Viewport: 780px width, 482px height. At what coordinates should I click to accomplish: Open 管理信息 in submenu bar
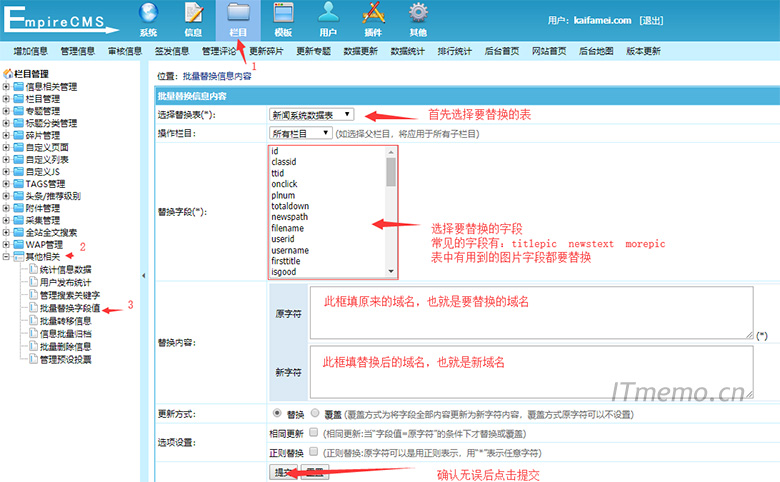pyautogui.click(x=78, y=51)
